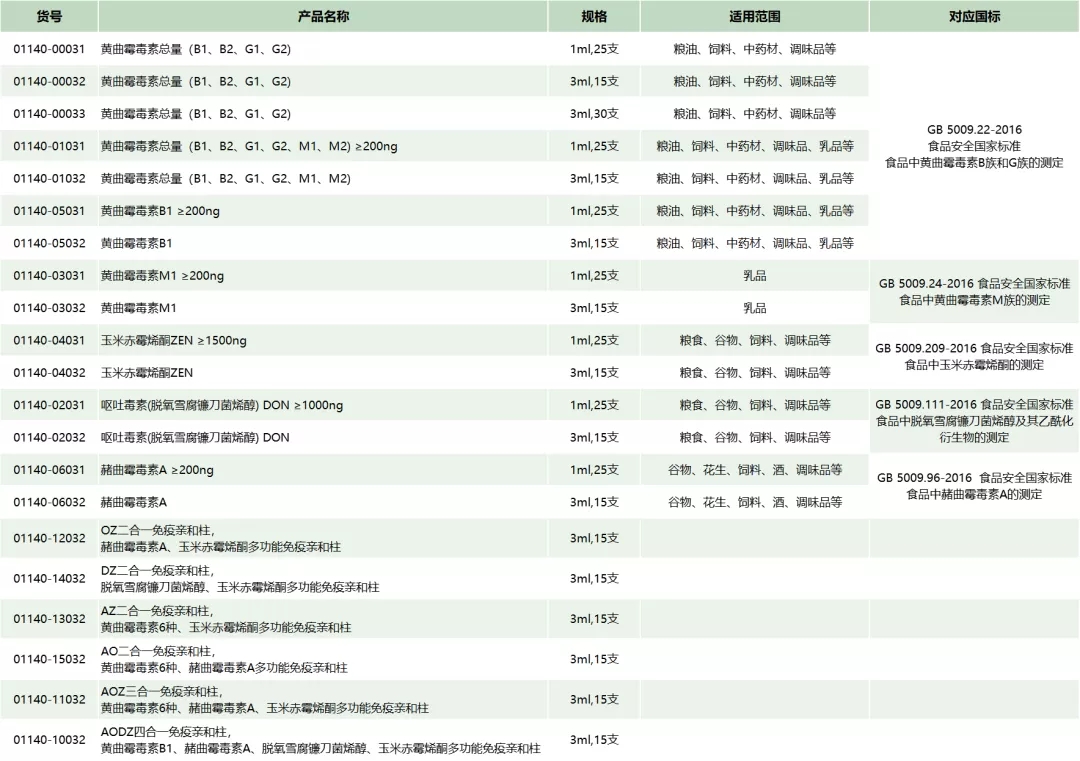This screenshot has width=1080, height=761.
Task: Click the 玉米赤霉烯酮ZEN ≥1500ng cell
Action: [x=173, y=340]
